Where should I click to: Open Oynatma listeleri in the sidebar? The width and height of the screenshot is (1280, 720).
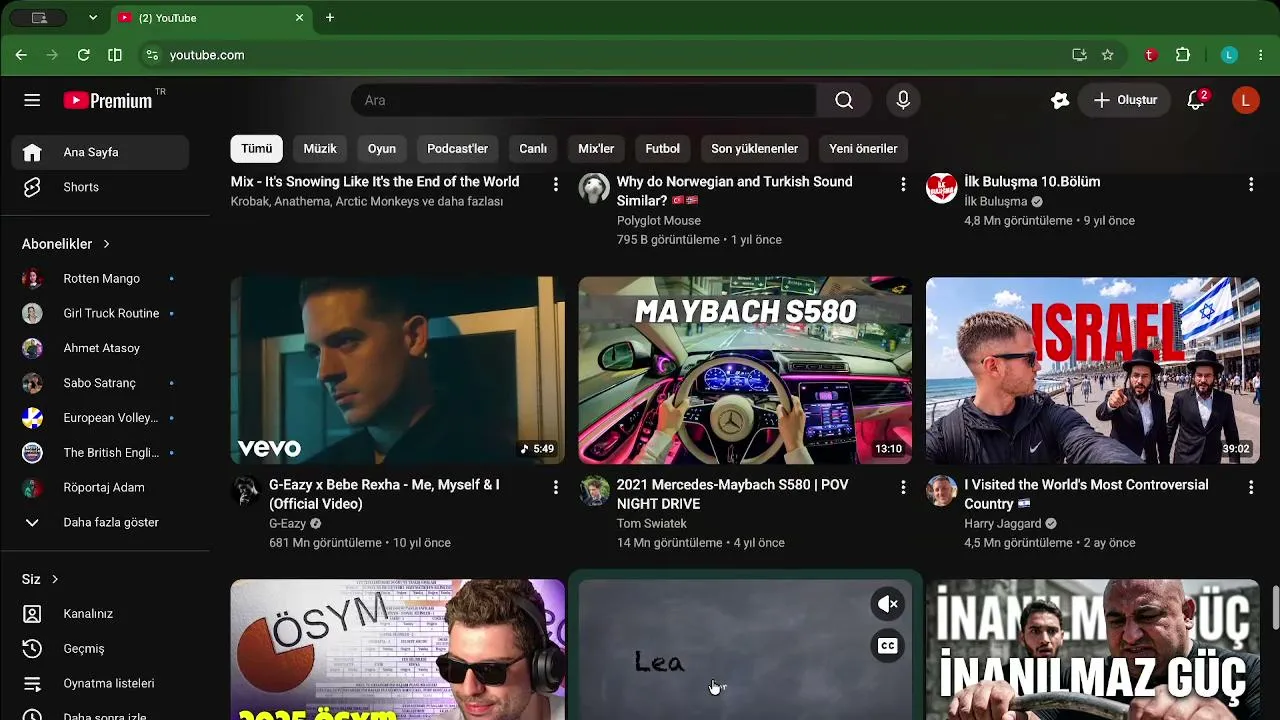click(100, 684)
